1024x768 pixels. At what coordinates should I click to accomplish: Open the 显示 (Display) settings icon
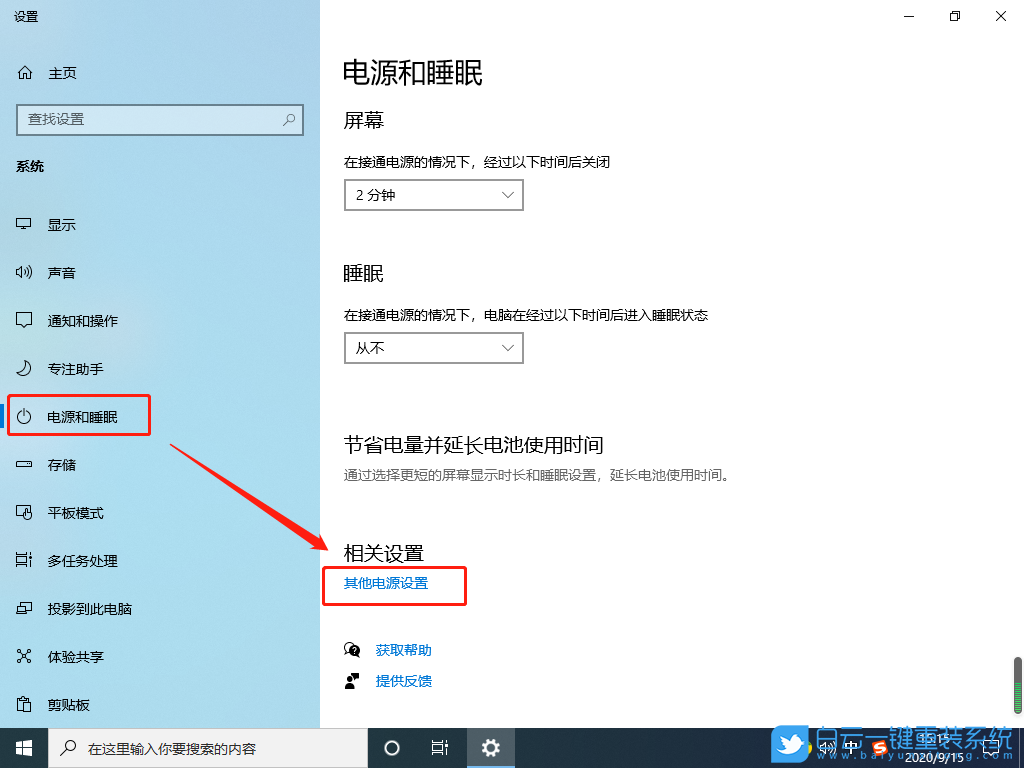(23, 224)
